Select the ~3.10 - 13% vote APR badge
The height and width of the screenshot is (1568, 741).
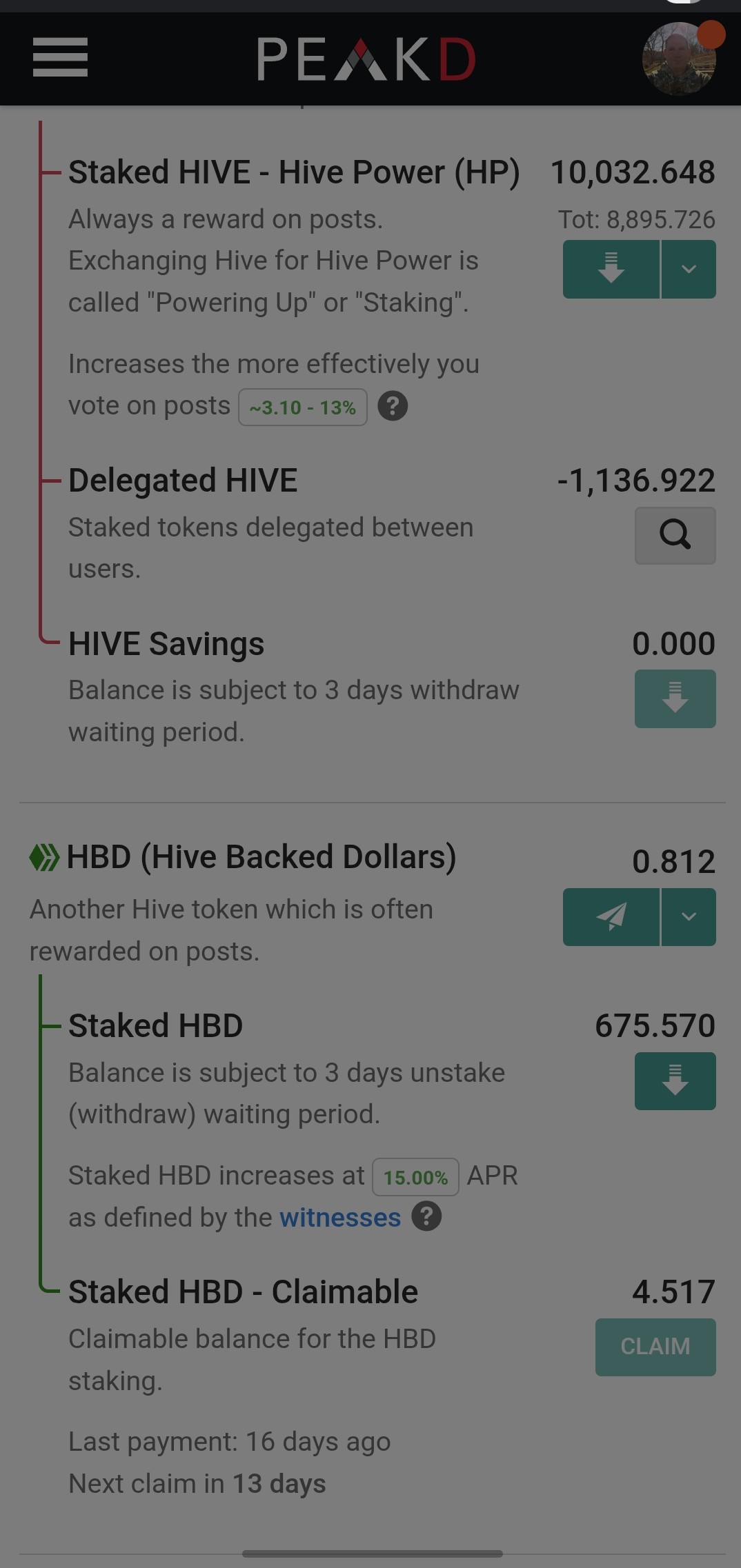click(303, 408)
